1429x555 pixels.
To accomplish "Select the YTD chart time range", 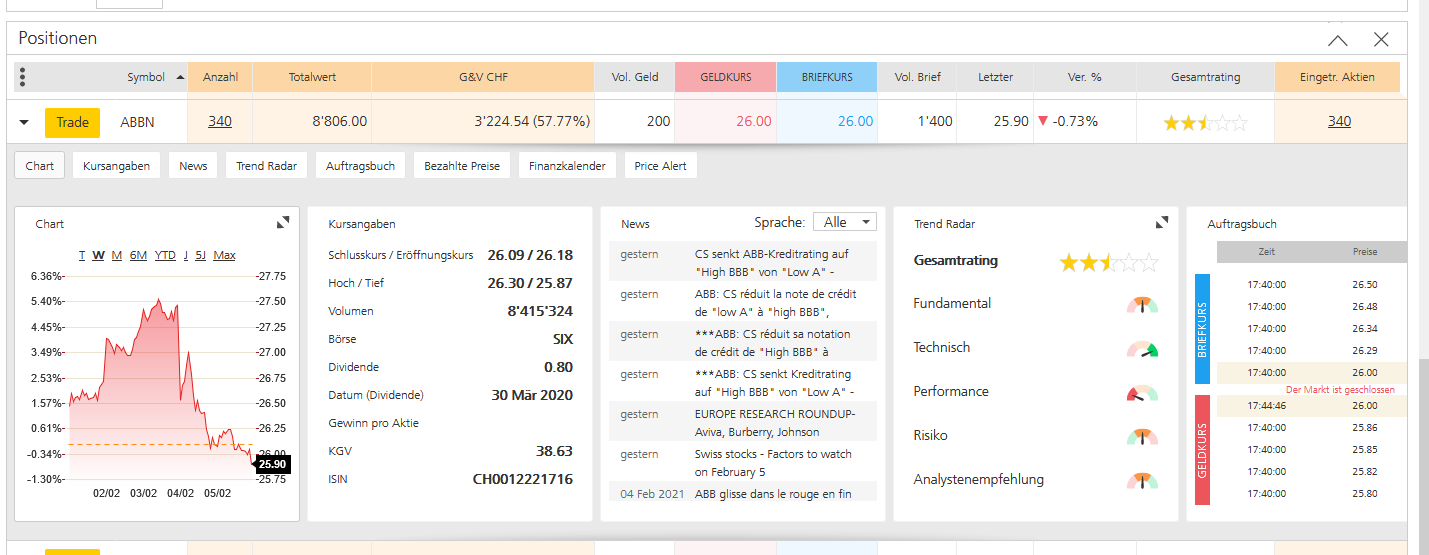I will 165,255.
